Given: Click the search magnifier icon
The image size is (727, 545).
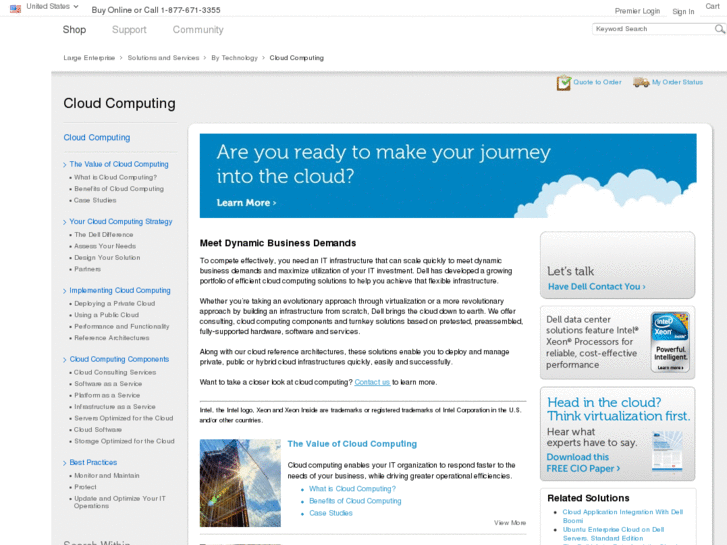Looking at the screenshot, I should click(719, 29).
